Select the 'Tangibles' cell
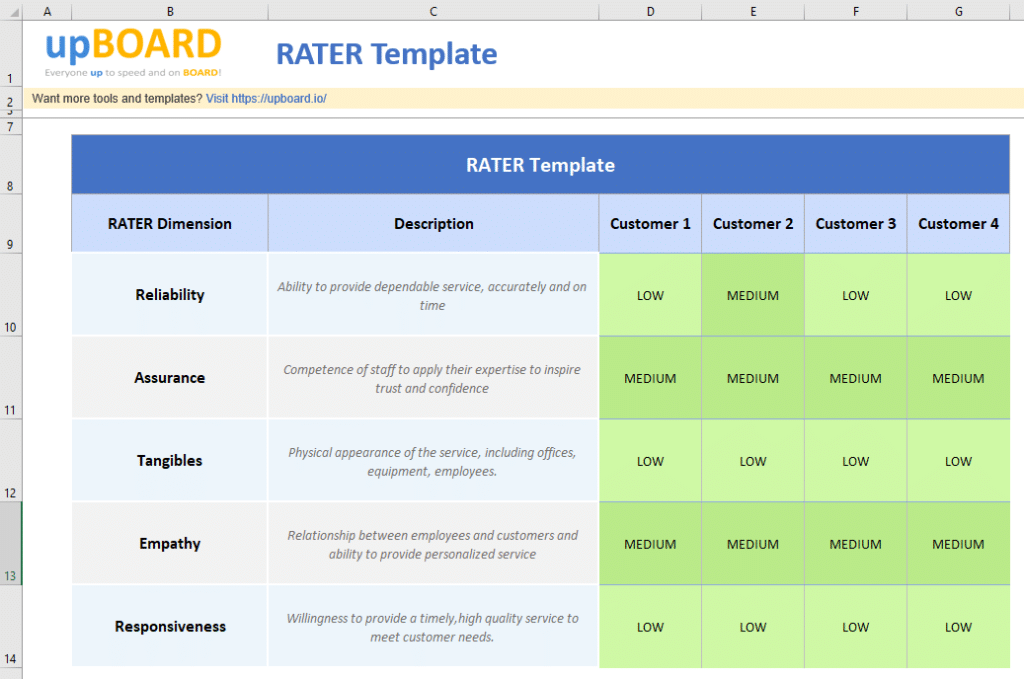 170,460
